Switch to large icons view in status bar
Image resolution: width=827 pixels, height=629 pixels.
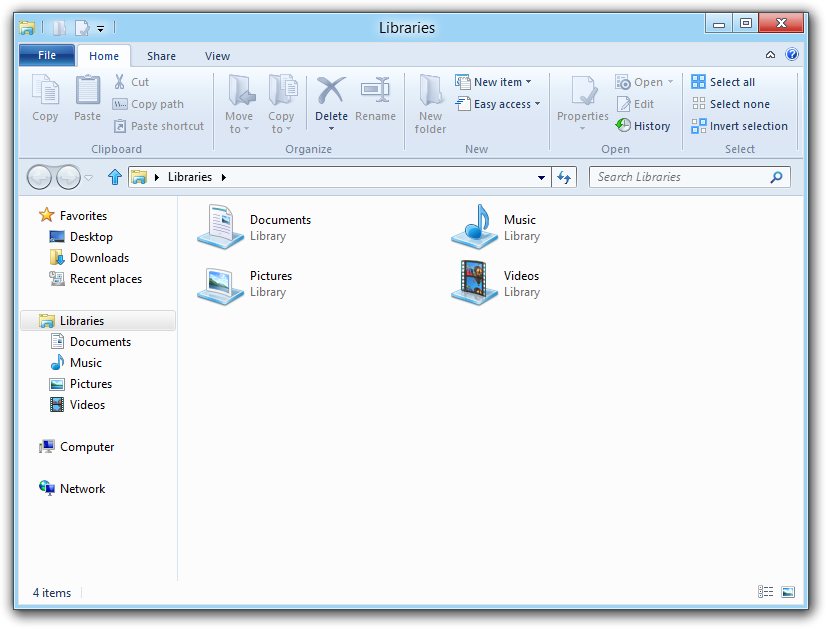click(x=788, y=592)
